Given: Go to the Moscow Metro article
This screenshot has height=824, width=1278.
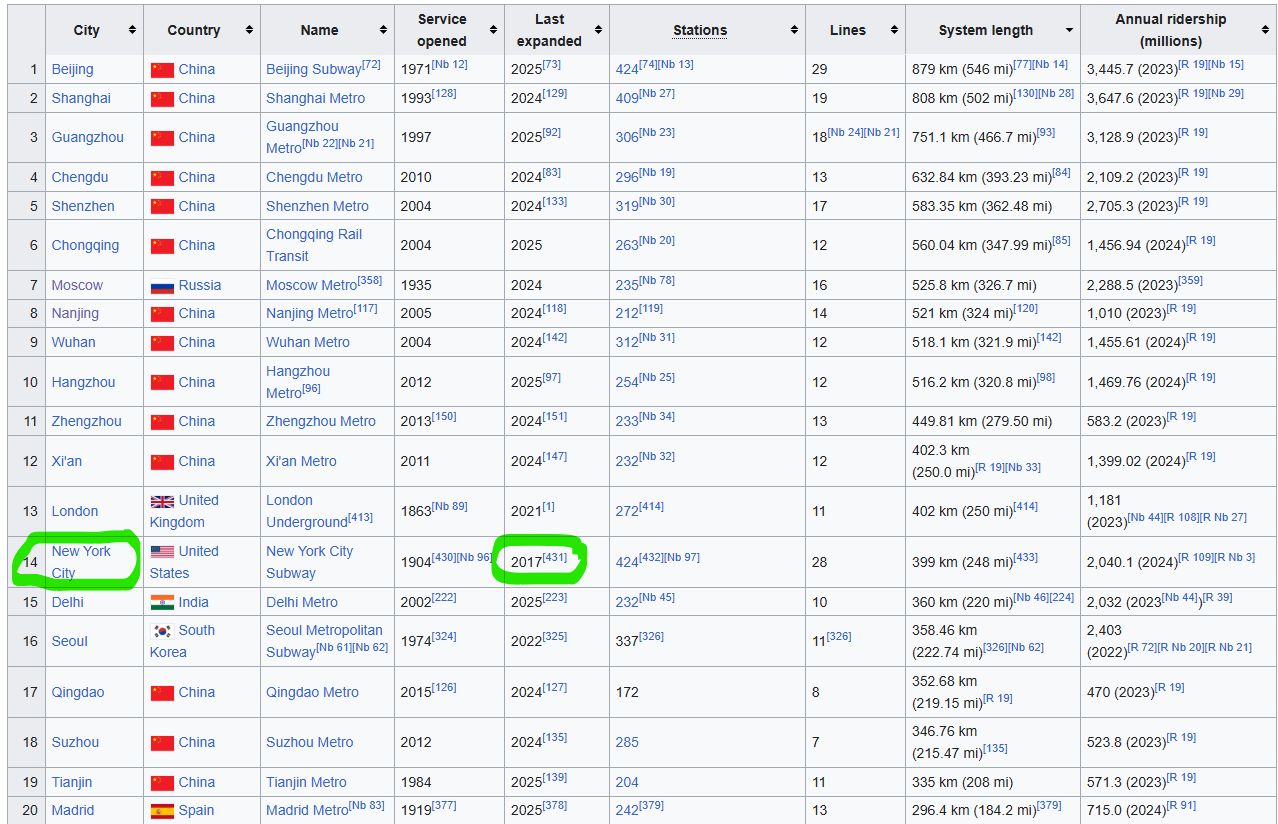Looking at the screenshot, I should click(x=311, y=285).
